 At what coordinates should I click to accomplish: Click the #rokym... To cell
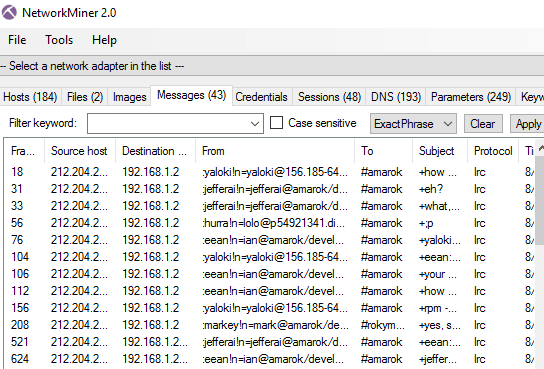point(382,325)
